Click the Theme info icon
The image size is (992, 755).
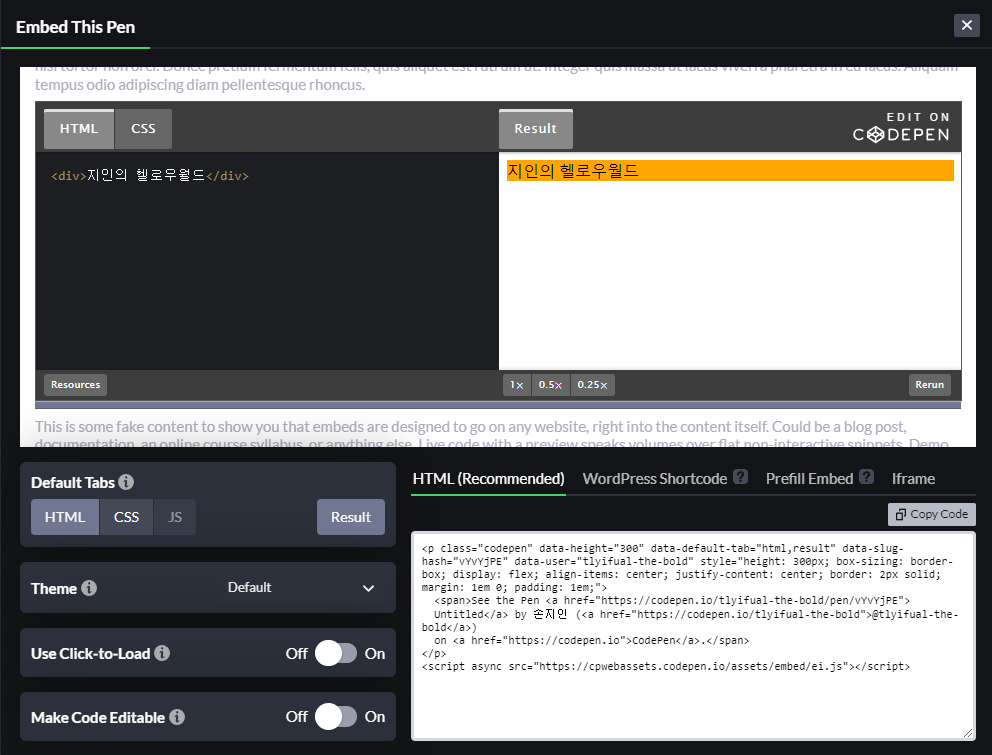(x=89, y=588)
